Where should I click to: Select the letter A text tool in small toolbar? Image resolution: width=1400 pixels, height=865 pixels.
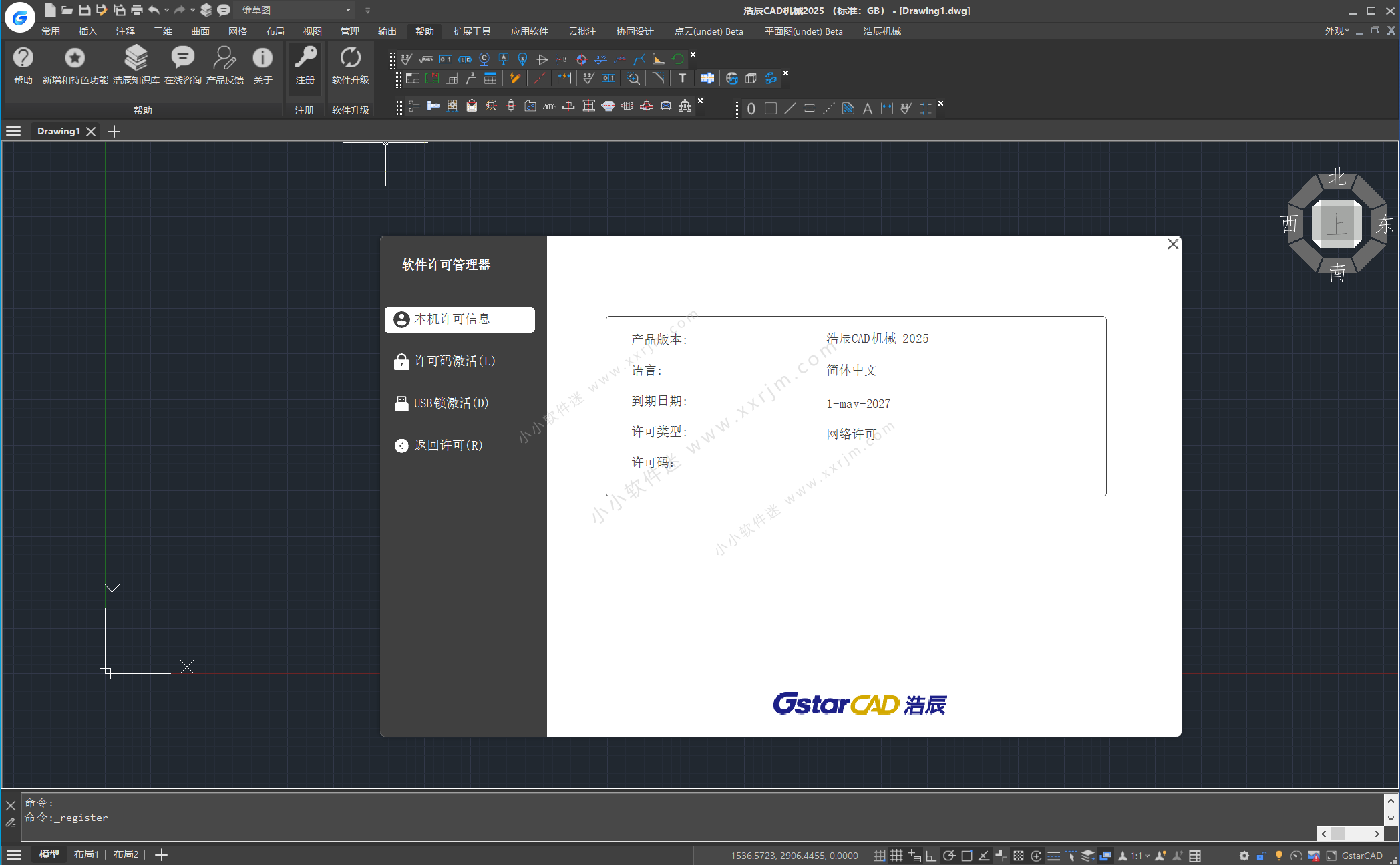(867, 109)
